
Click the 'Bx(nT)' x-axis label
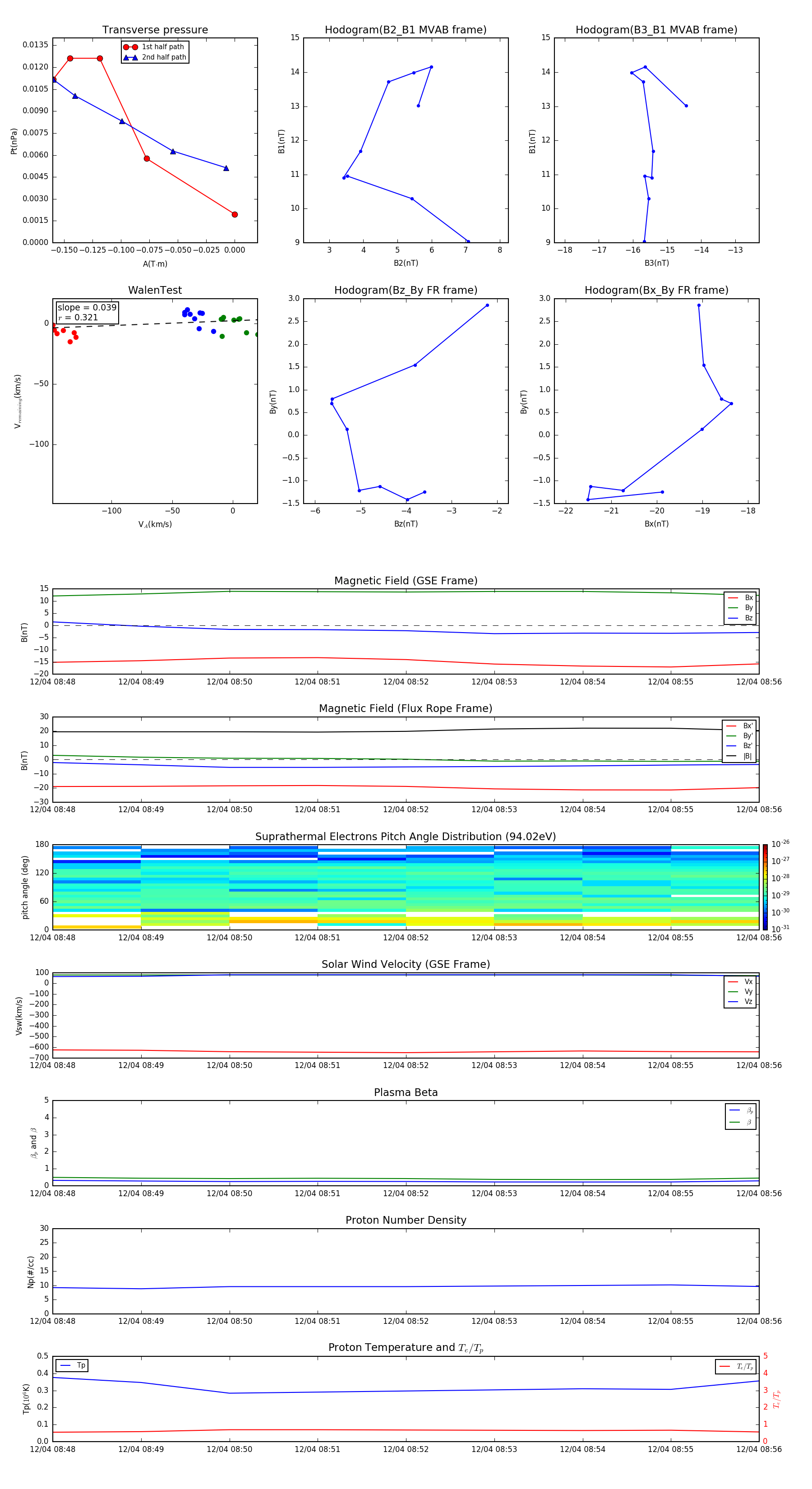click(656, 524)
